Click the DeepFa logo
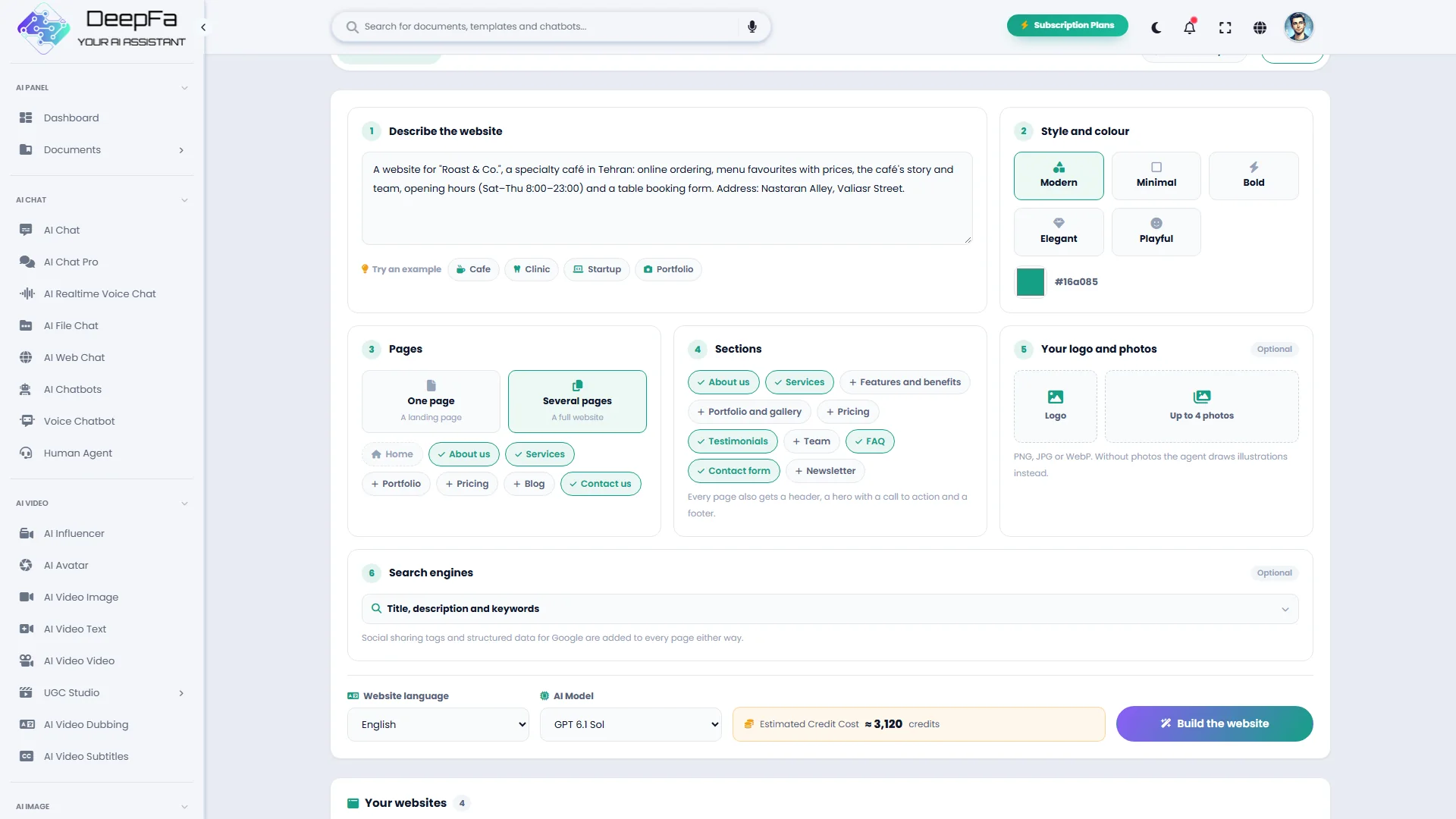Screen dimensions: 1456x819 coord(101,28)
